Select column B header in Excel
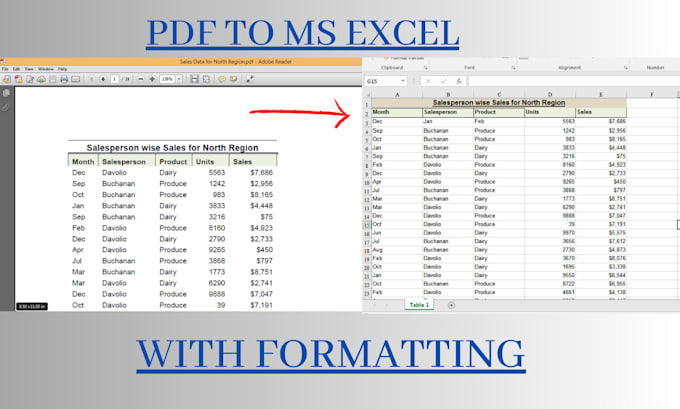Image resolution: width=680 pixels, height=409 pixels. pos(448,95)
